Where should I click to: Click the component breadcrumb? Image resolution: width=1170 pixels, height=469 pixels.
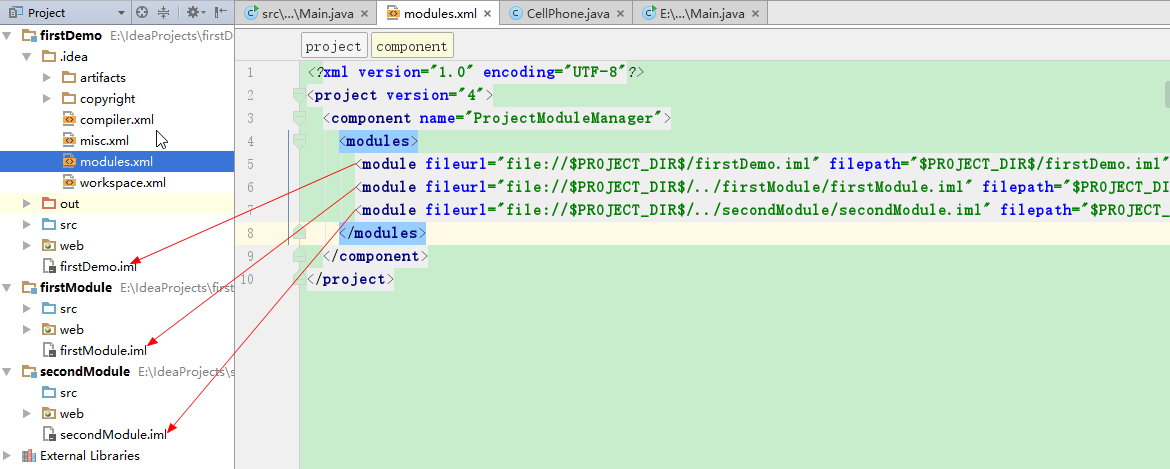tap(412, 45)
